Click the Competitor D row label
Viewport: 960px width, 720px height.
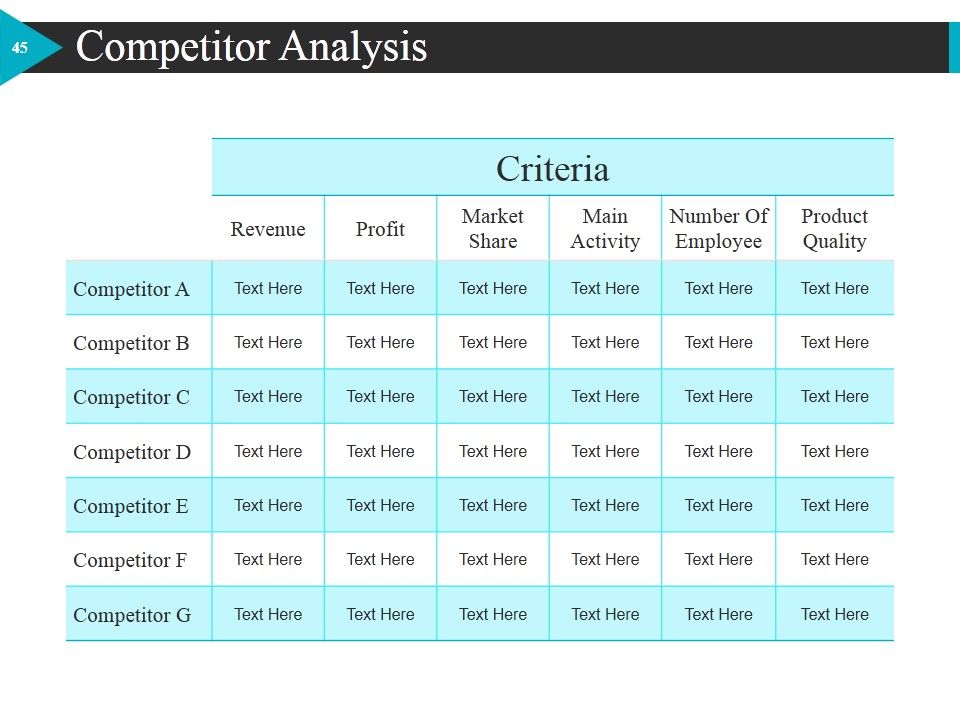(x=132, y=452)
